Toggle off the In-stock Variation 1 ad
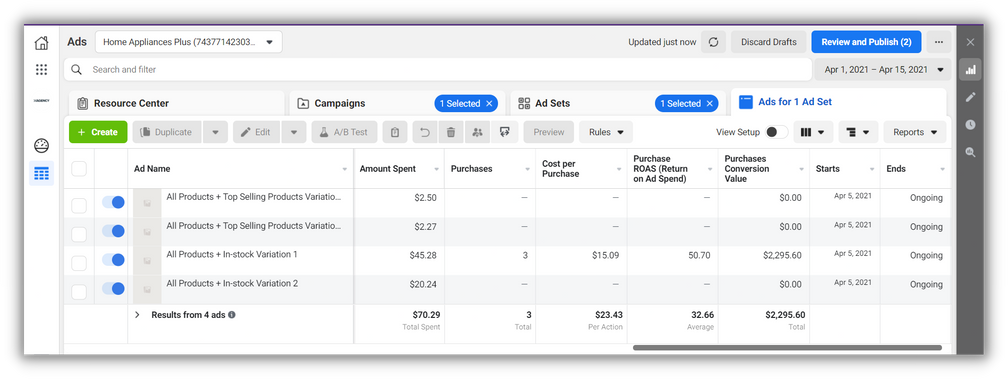The image size is (1008, 379). [113, 260]
